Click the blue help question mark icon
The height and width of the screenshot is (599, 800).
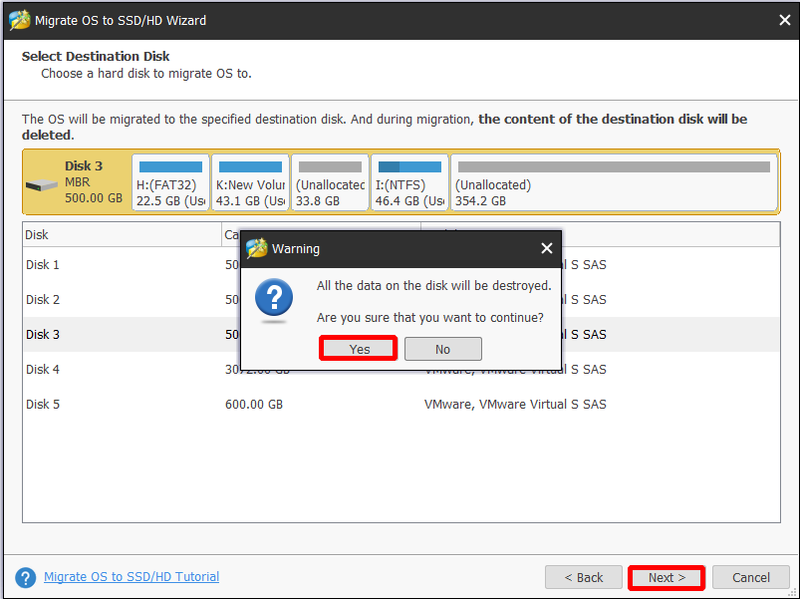tap(26, 578)
